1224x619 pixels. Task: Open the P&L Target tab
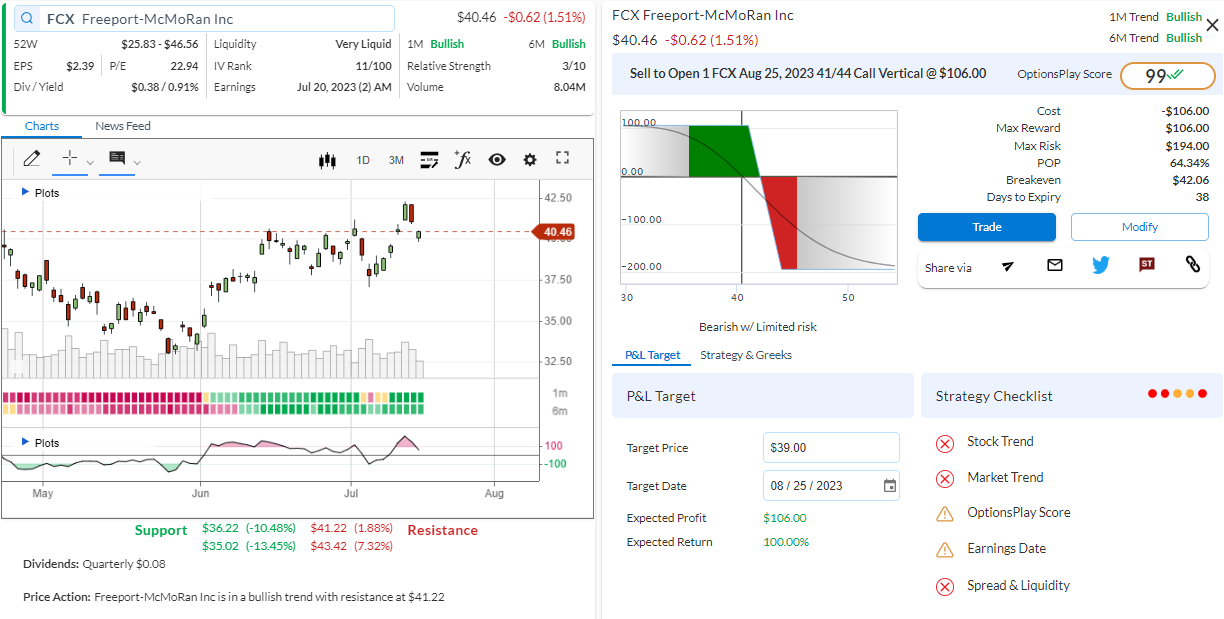coord(652,355)
